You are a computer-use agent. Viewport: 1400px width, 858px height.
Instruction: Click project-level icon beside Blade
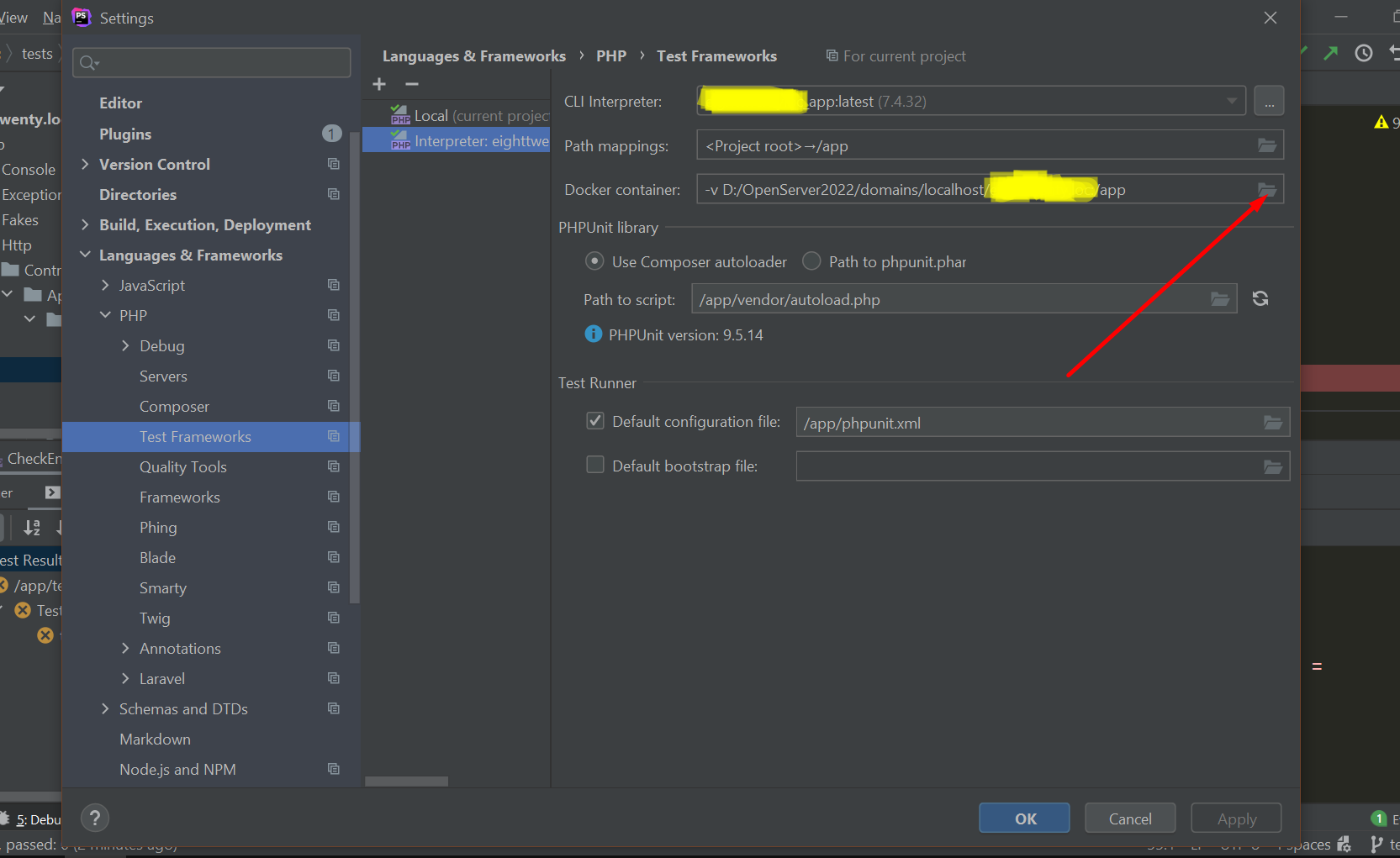[x=334, y=557]
